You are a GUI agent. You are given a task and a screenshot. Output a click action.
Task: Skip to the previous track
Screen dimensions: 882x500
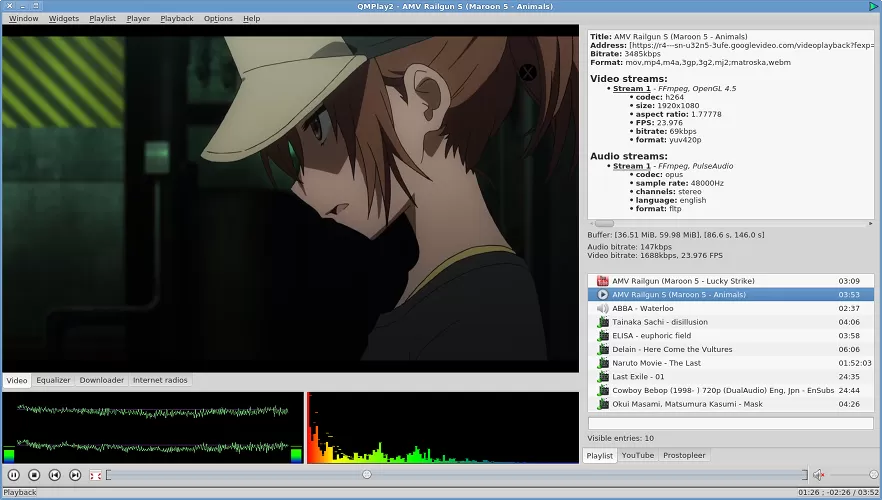point(55,475)
